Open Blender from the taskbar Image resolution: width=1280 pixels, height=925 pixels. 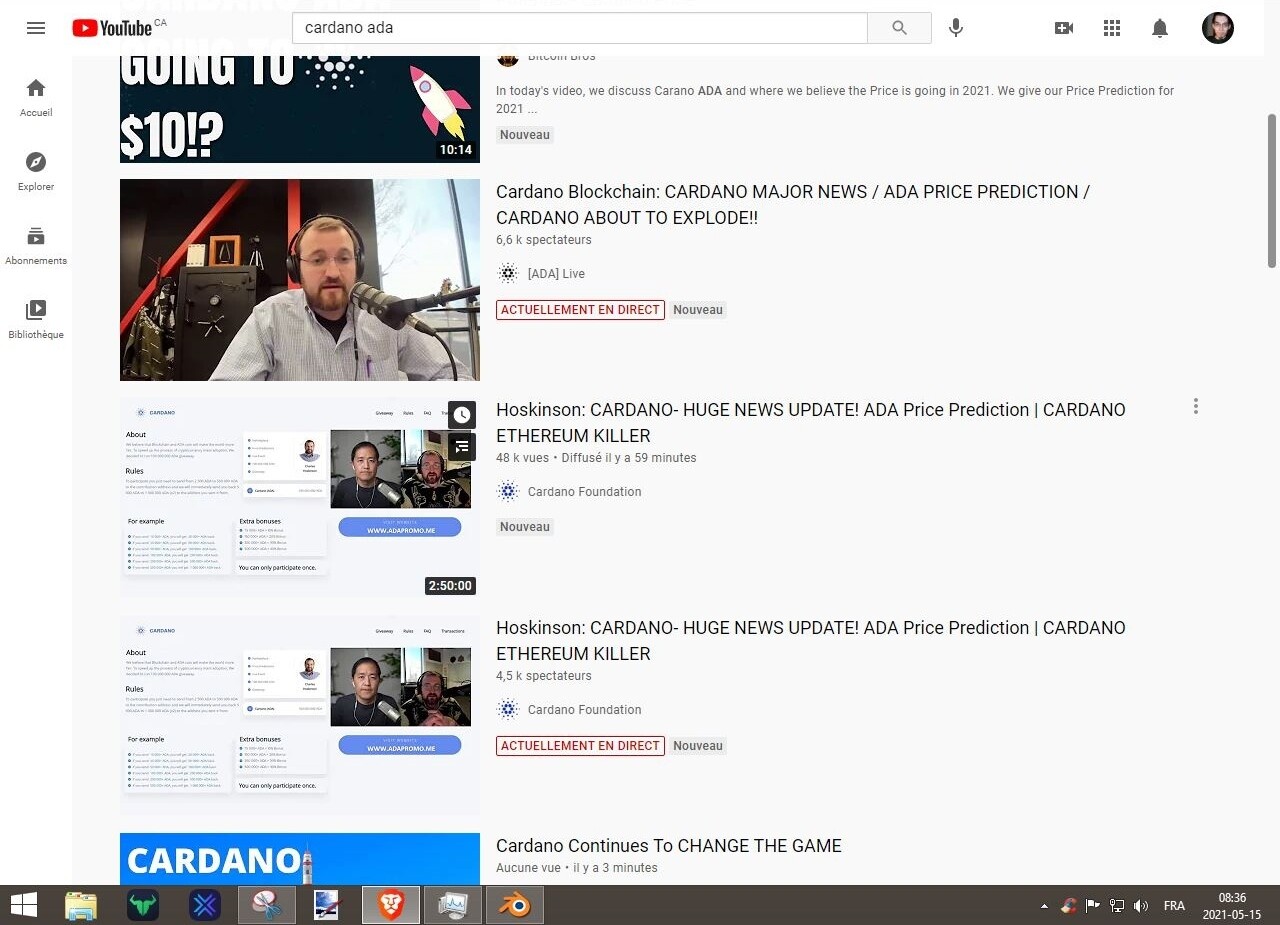515,905
